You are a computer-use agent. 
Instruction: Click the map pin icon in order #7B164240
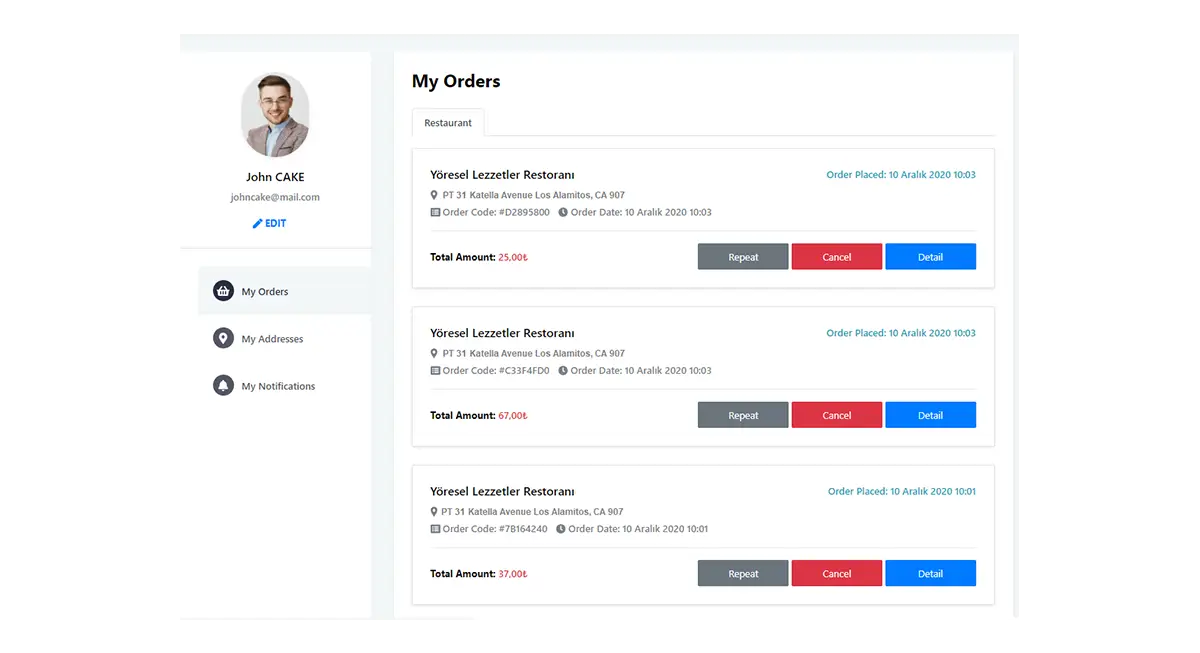coord(434,511)
